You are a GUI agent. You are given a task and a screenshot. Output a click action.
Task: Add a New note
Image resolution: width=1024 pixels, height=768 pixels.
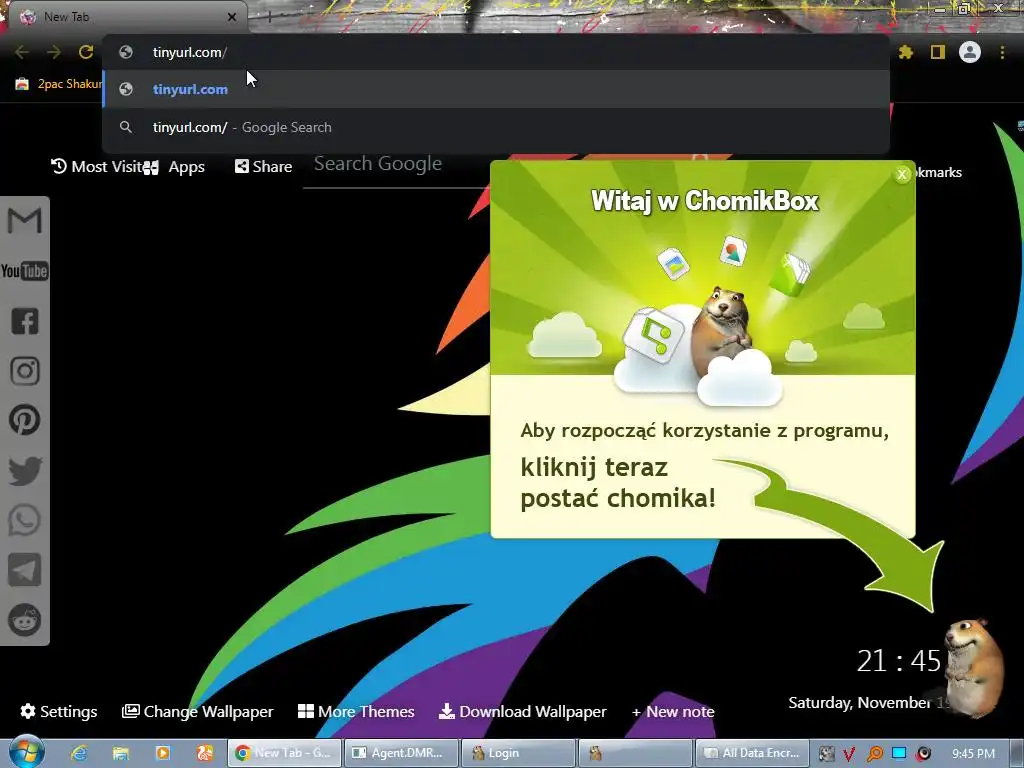[673, 712]
